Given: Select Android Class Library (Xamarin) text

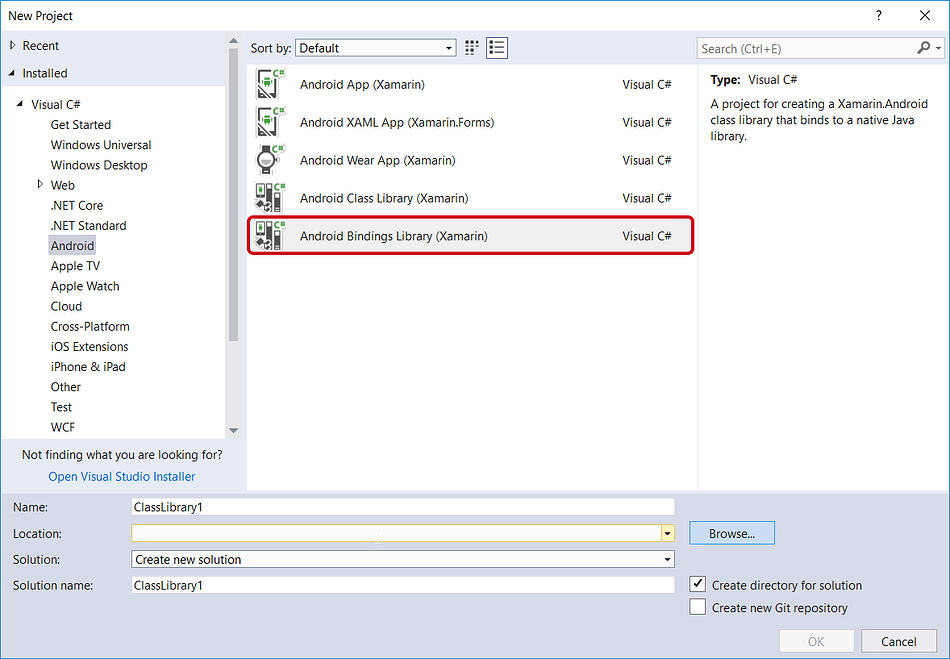Looking at the screenshot, I should [384, 198].
